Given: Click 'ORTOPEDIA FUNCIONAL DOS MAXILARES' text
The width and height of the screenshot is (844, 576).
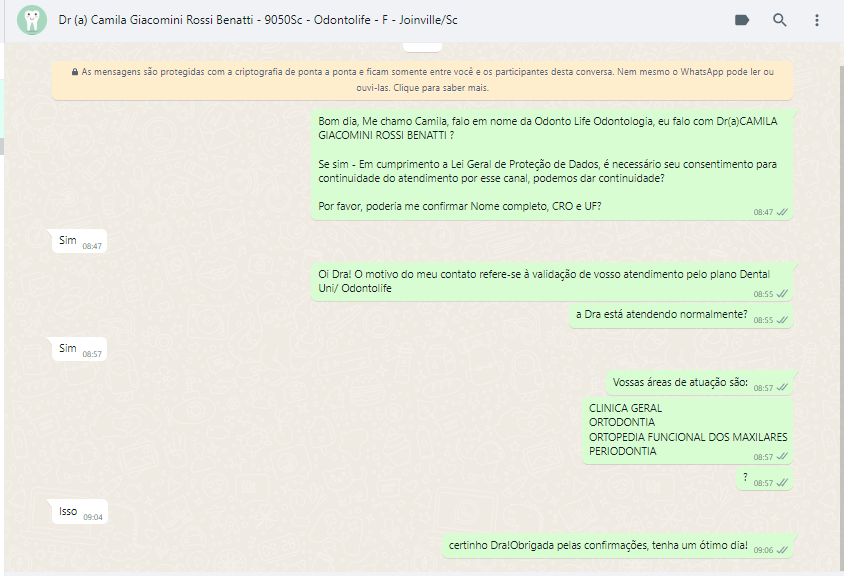Looking at the screenshot, I should [688, 437].
